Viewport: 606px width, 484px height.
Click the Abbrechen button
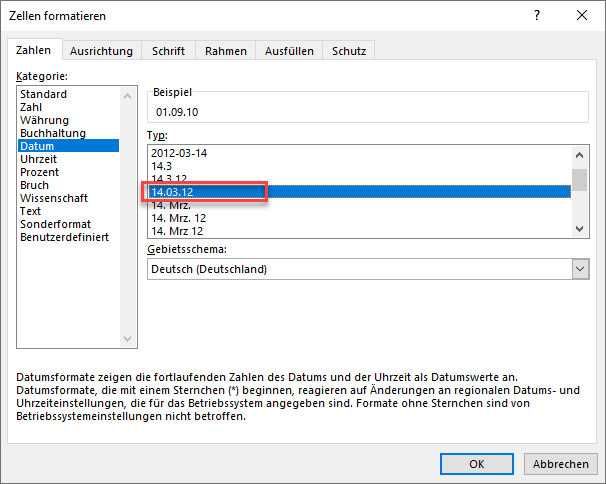561,464
